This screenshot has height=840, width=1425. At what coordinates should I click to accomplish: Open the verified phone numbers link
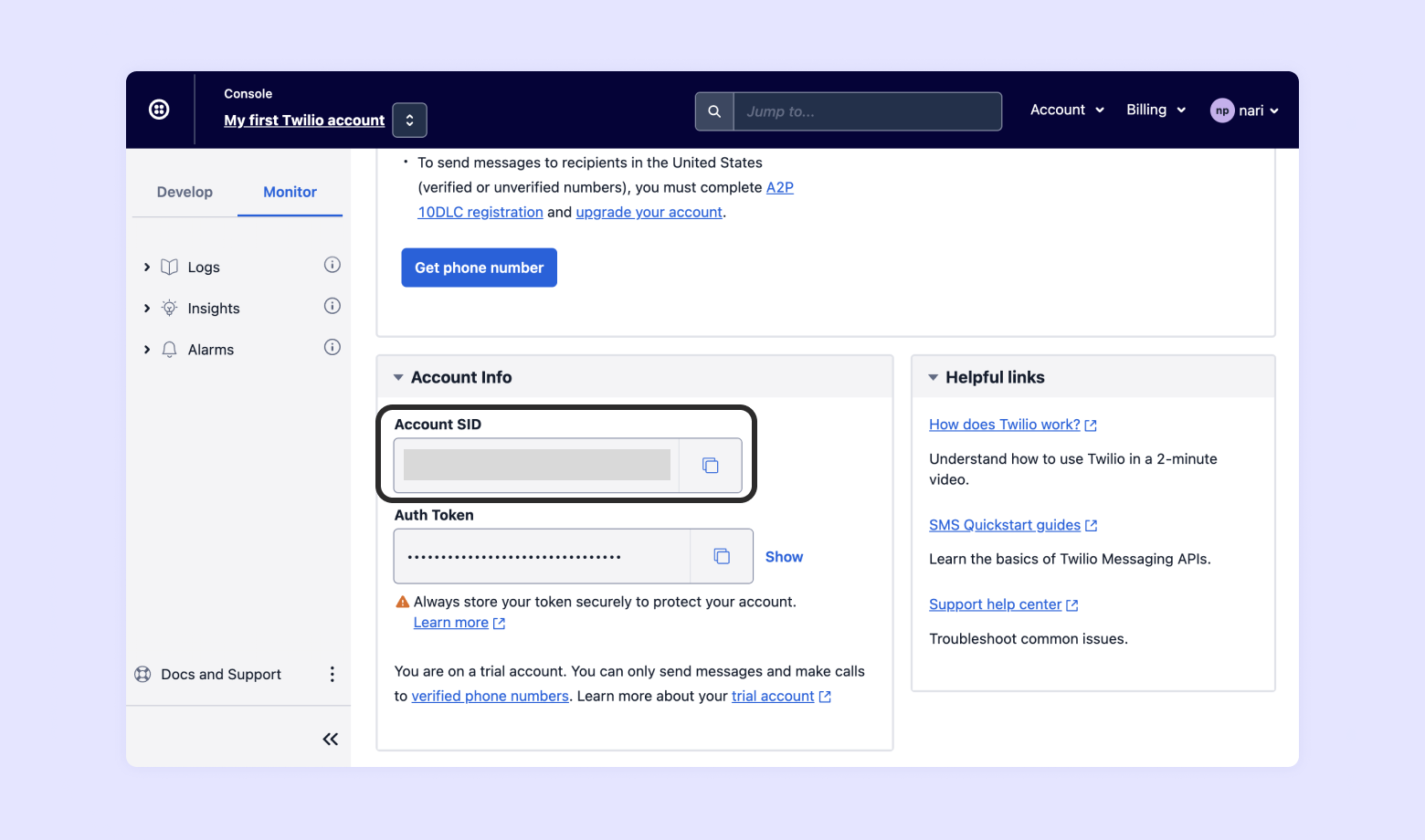pyautogui.click(x=491, y=696)
